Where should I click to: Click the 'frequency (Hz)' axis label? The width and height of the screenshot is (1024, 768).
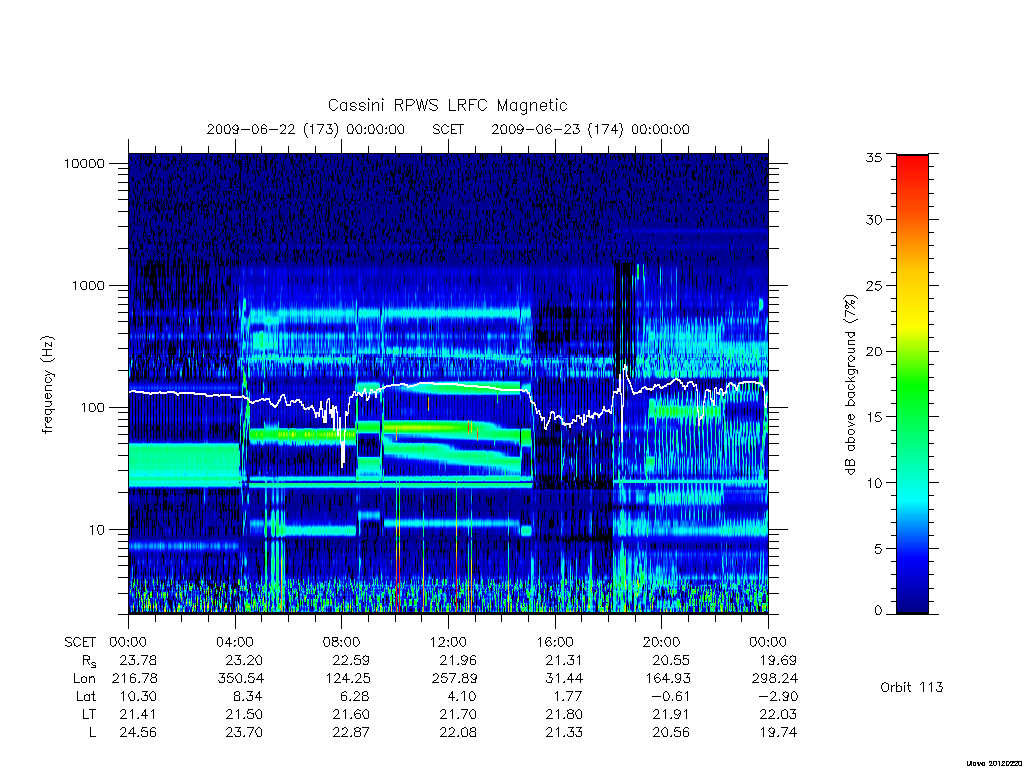47,385
